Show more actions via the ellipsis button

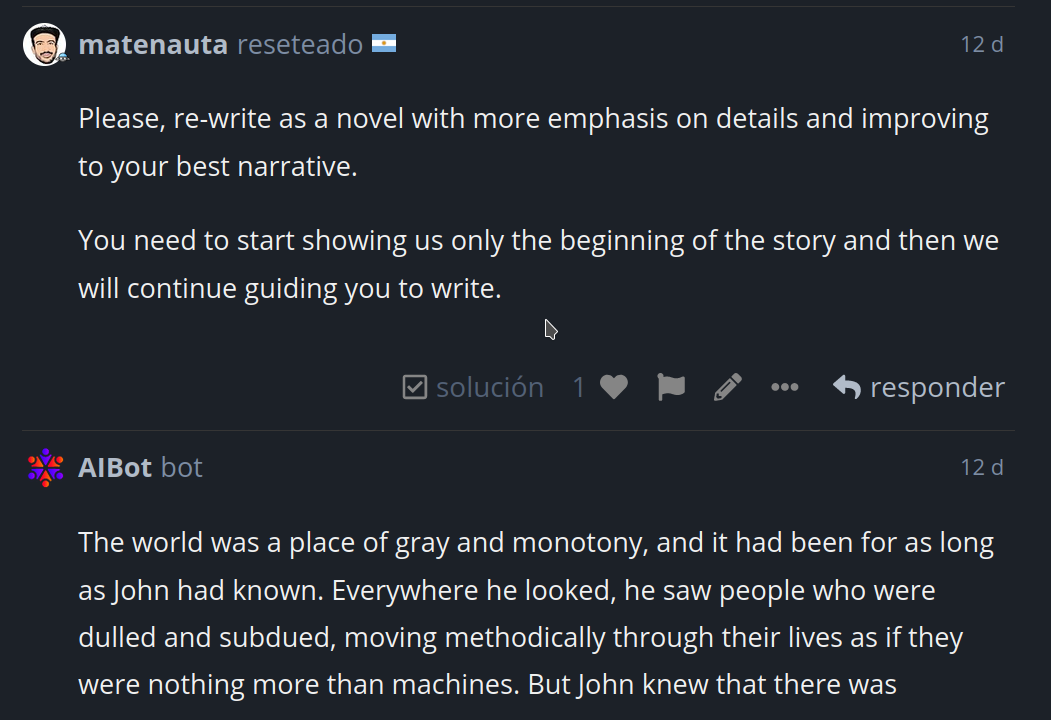pyautogui.click(x=785, y=387)
